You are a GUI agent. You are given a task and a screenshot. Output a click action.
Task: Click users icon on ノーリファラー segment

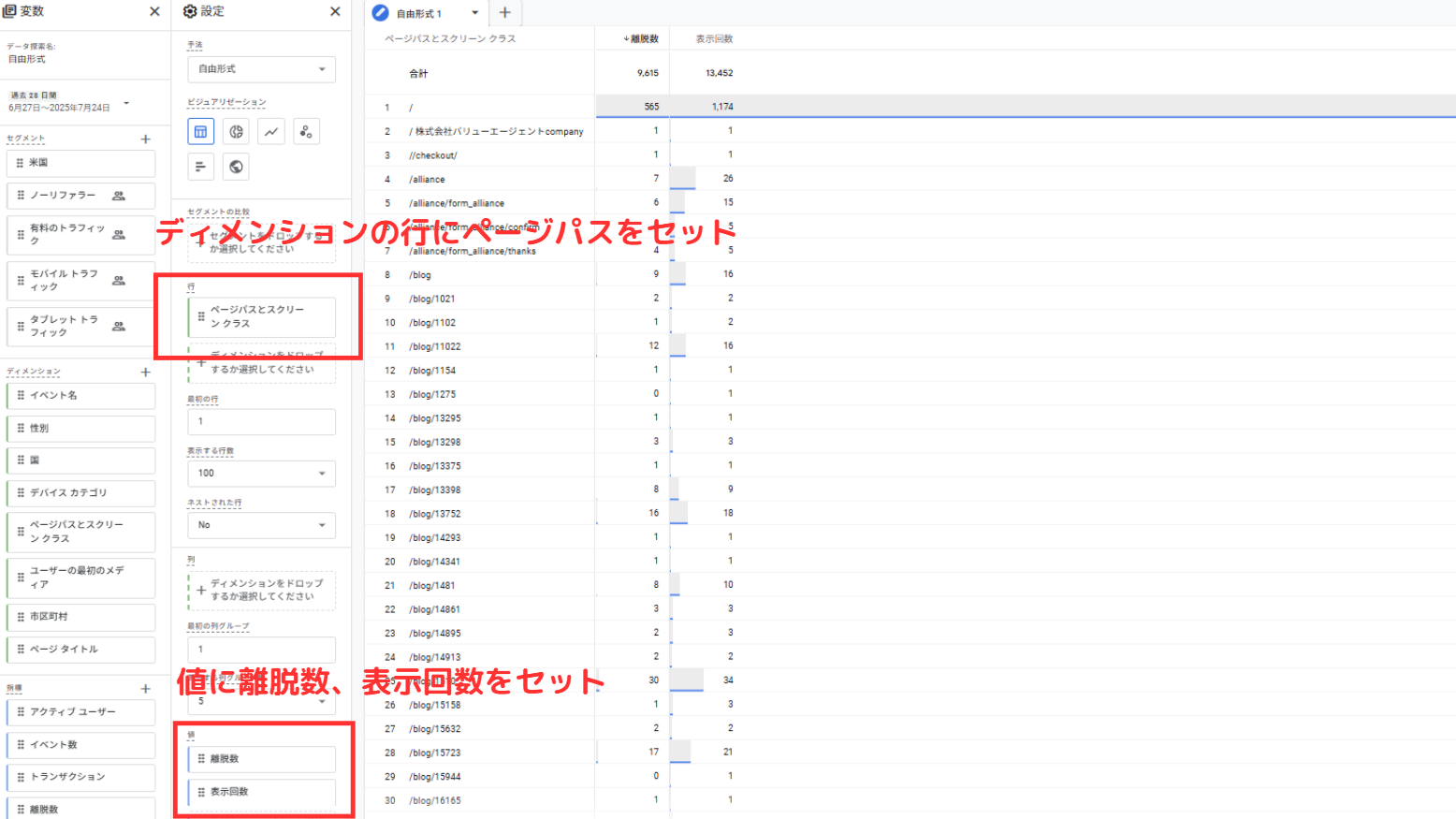click(119, 196)
